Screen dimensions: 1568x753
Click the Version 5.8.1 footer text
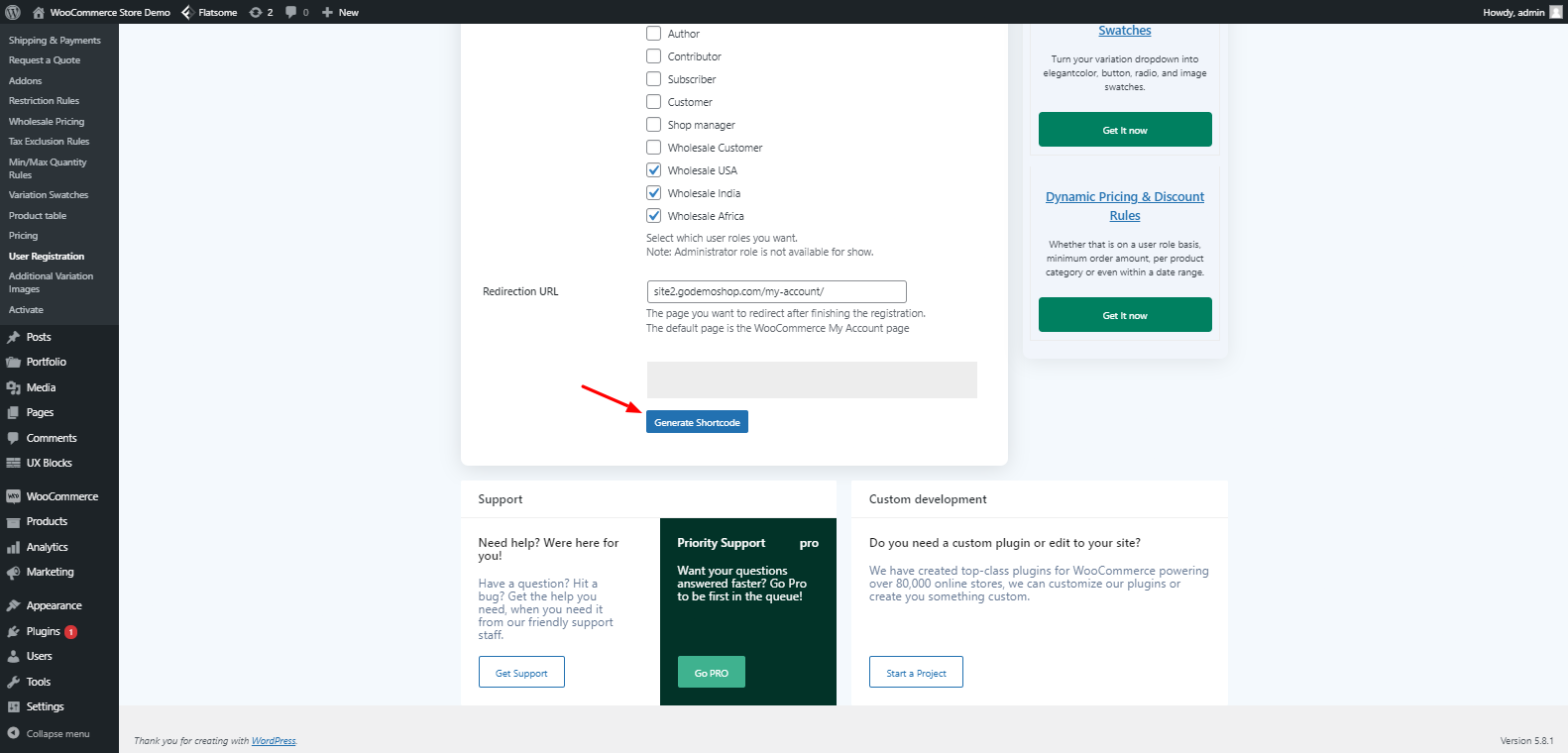pyautogui.click(x=1526, y=741)
